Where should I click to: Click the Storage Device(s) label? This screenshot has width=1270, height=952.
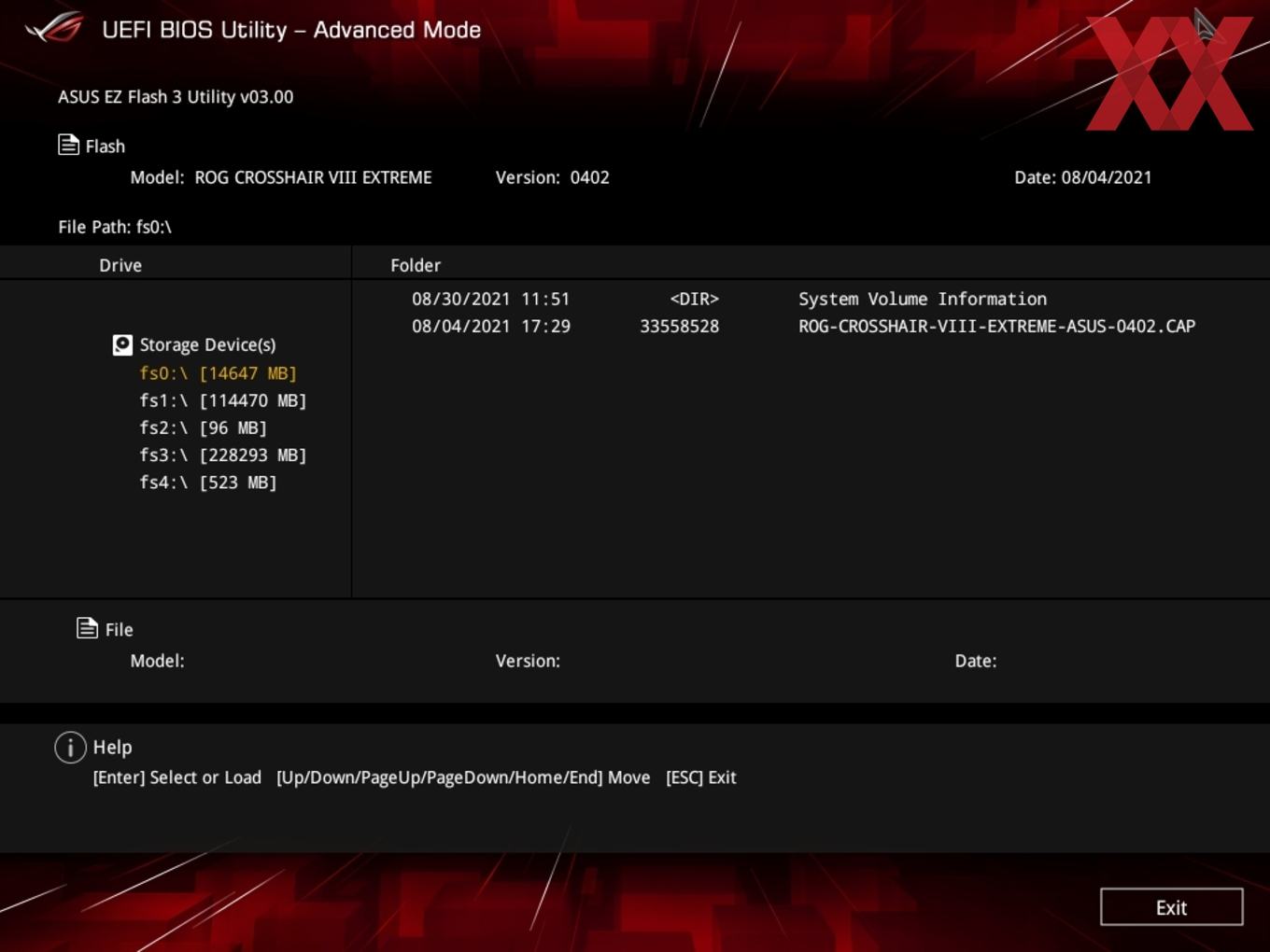tap(207, 345)
